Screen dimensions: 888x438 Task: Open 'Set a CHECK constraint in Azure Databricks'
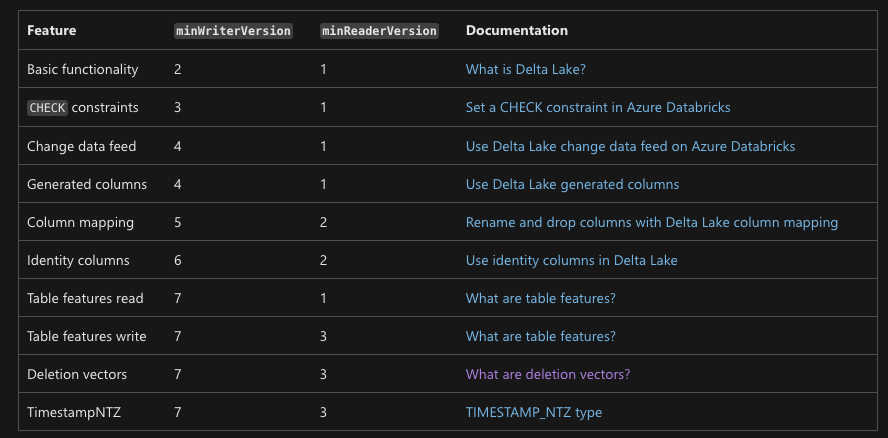click(x=598, y=107)
